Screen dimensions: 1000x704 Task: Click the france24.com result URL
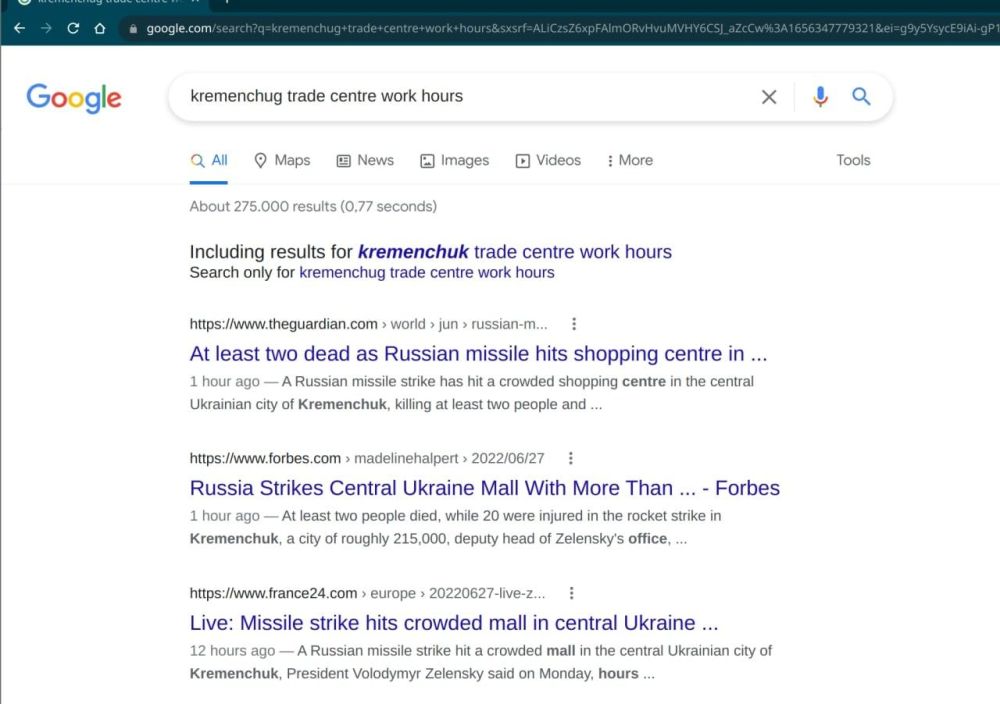[x=367, y=593]
